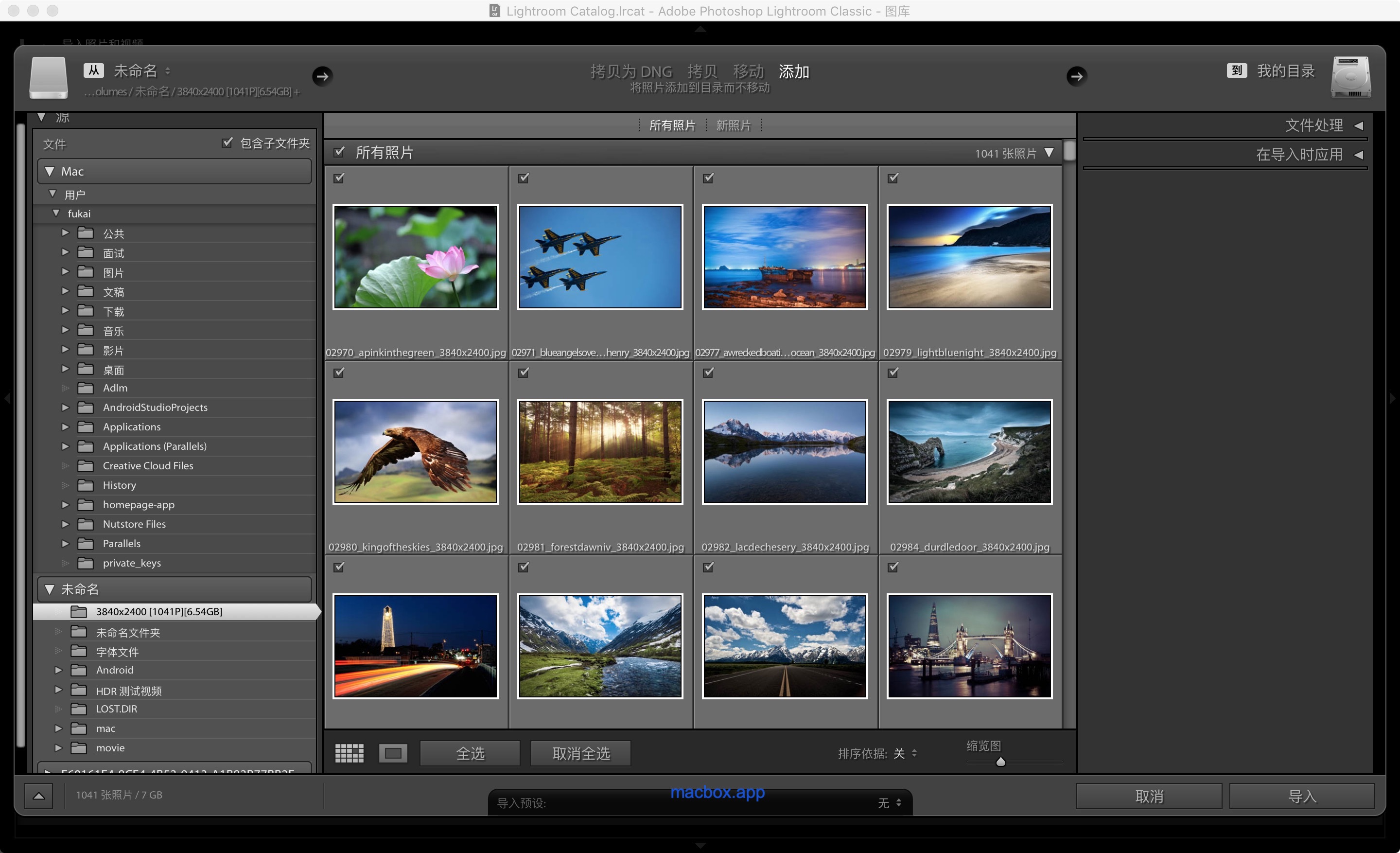Click the source arrow button next to 未命名
Image resolution: width=1400 pixels, height=853 pixels.
pos(322,76)
